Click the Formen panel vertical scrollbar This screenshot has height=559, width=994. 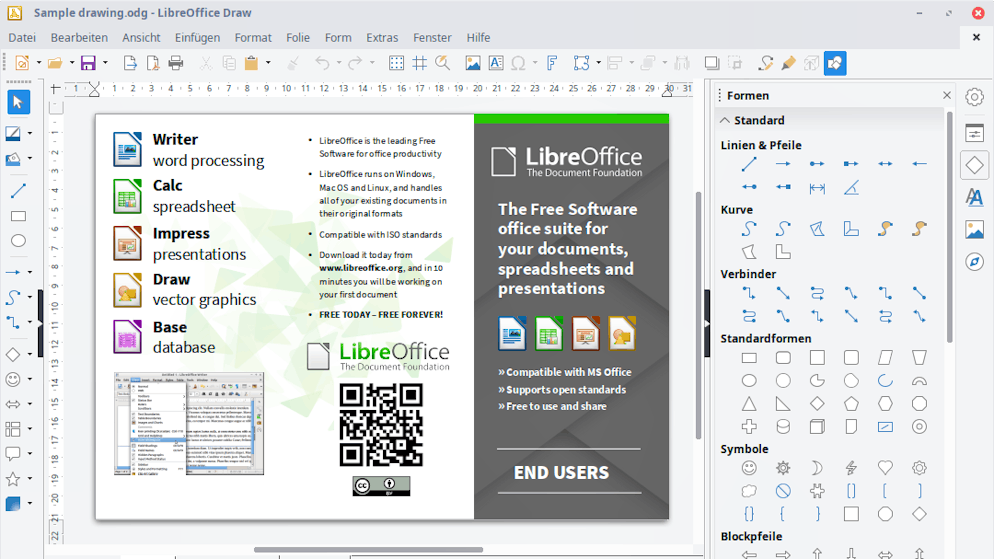949,227
